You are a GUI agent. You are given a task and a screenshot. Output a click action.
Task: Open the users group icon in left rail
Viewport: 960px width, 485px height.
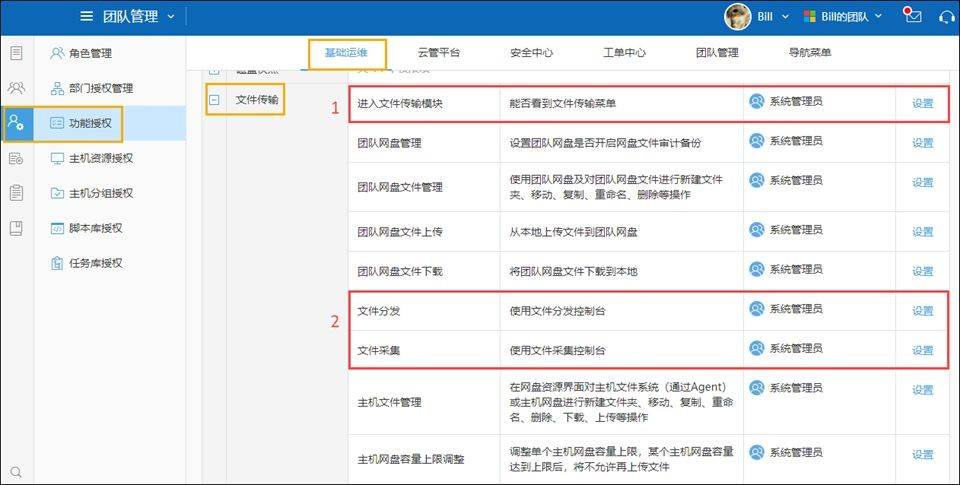point(17,88)
